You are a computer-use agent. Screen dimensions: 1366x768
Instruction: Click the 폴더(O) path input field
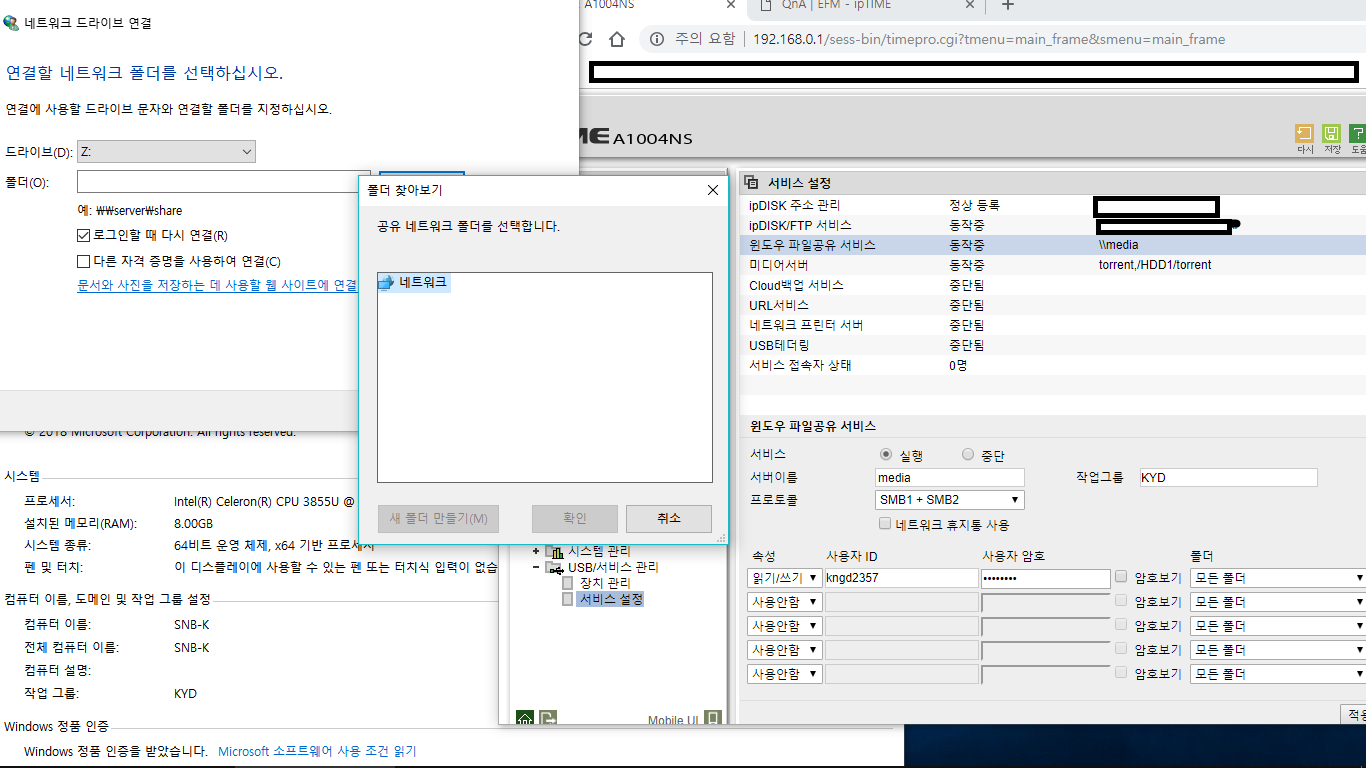[x=224, y=181]
